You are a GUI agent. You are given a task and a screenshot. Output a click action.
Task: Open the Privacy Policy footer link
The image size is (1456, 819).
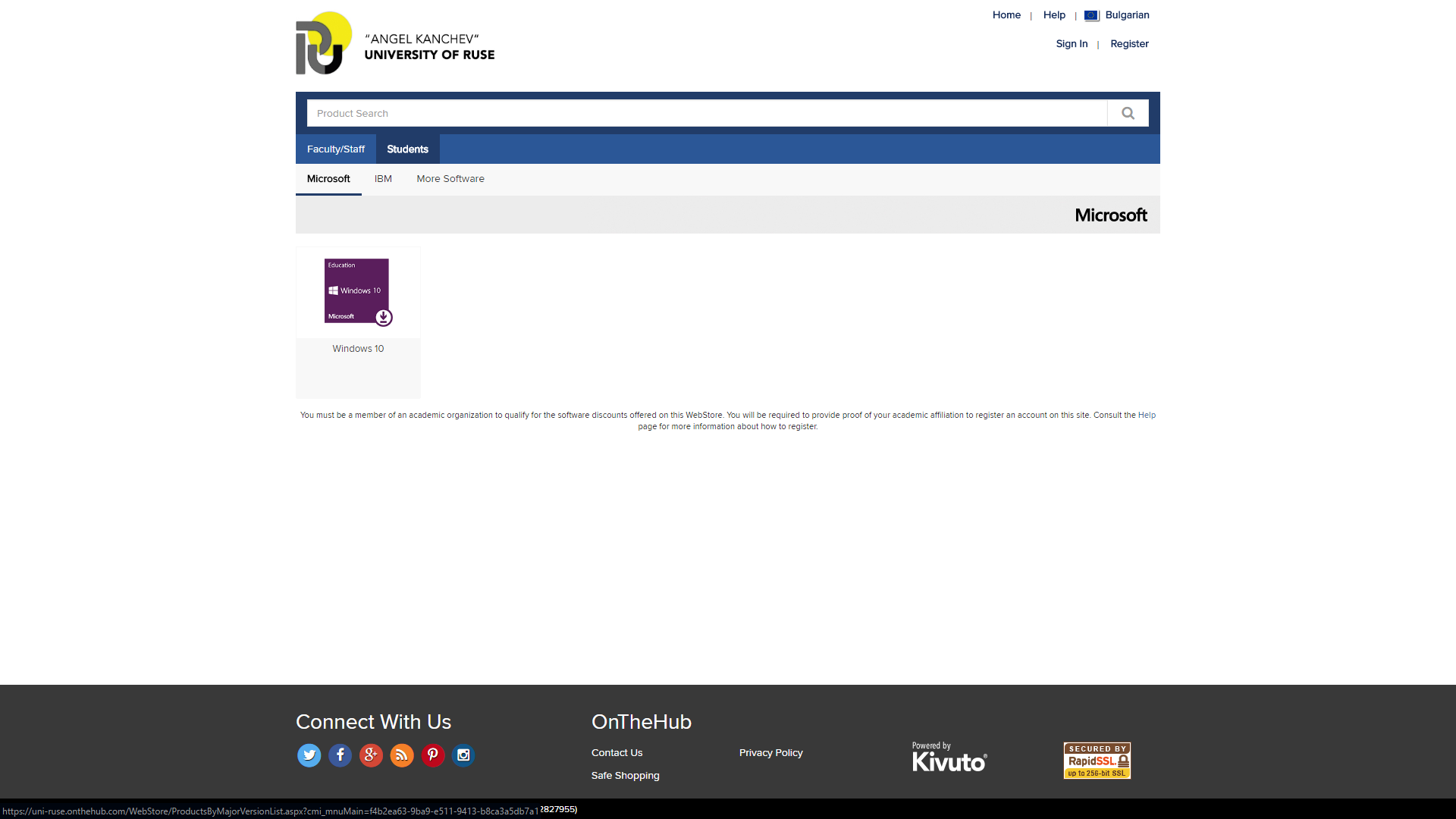770,753
